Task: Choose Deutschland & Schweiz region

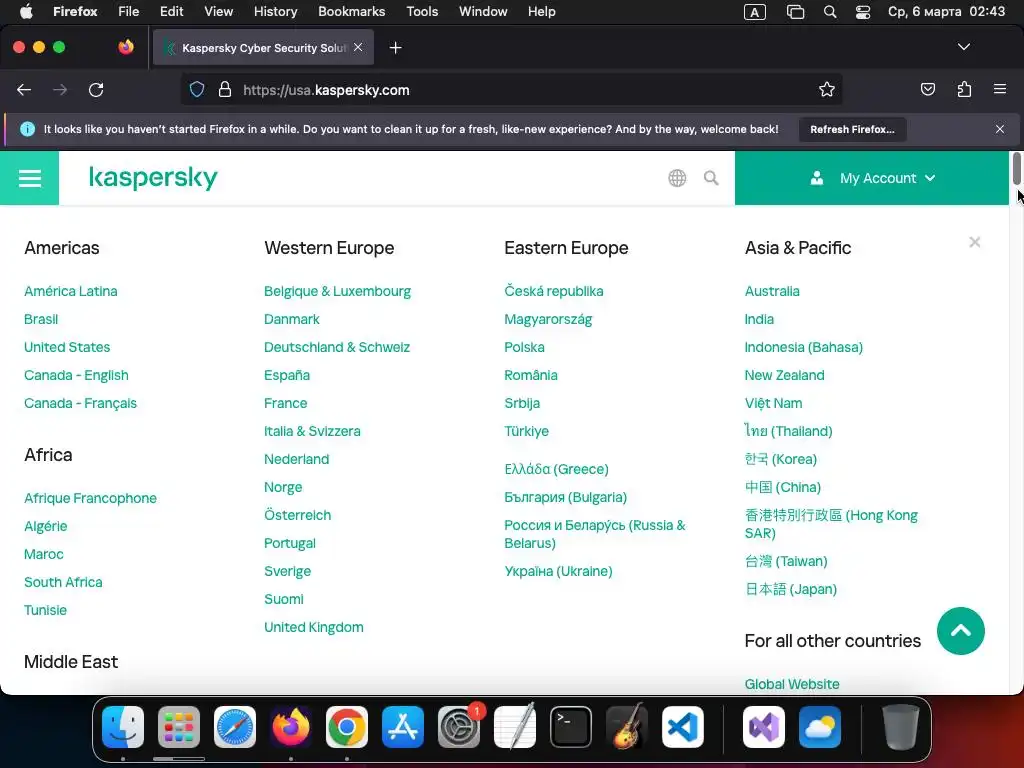Action: point(337,347)
